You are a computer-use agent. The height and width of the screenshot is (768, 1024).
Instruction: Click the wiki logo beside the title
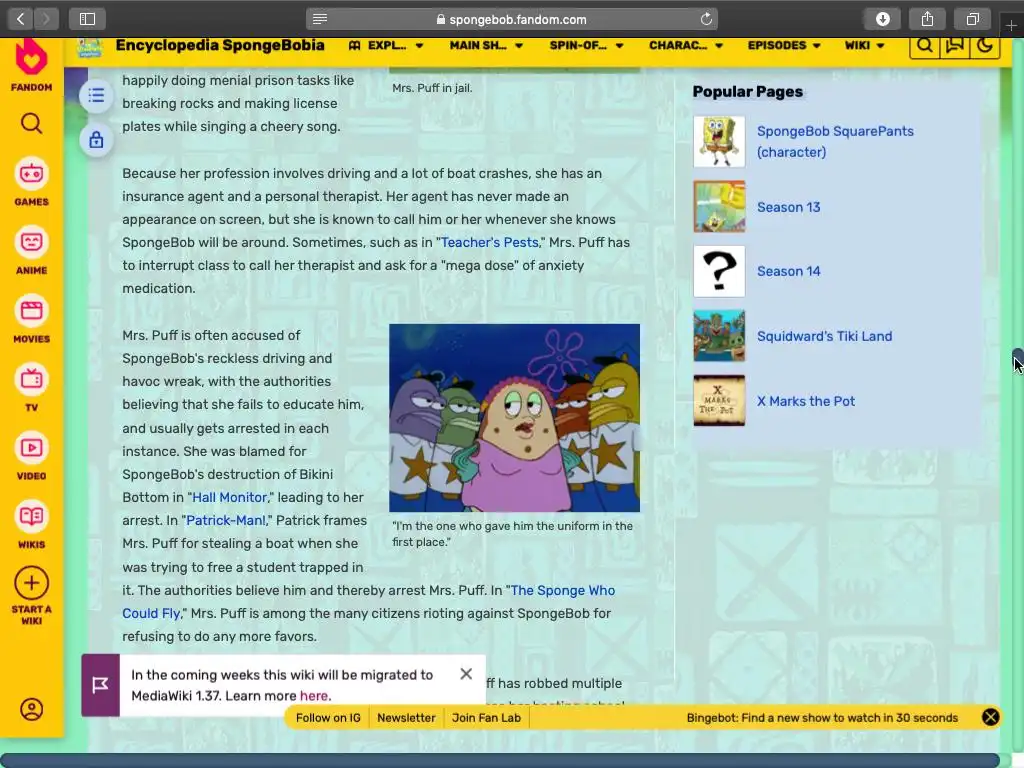click(89, 47)
